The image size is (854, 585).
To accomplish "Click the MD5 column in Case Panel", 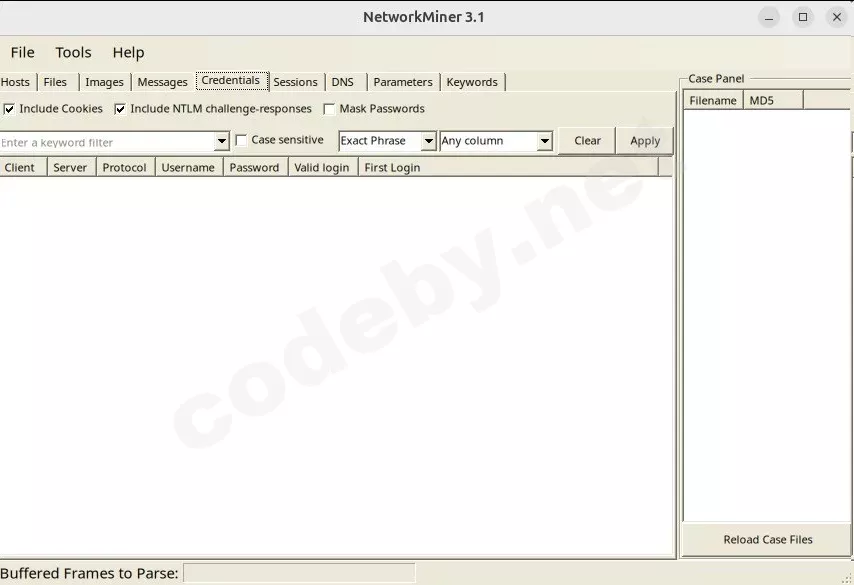I will (x=773, y=100).
